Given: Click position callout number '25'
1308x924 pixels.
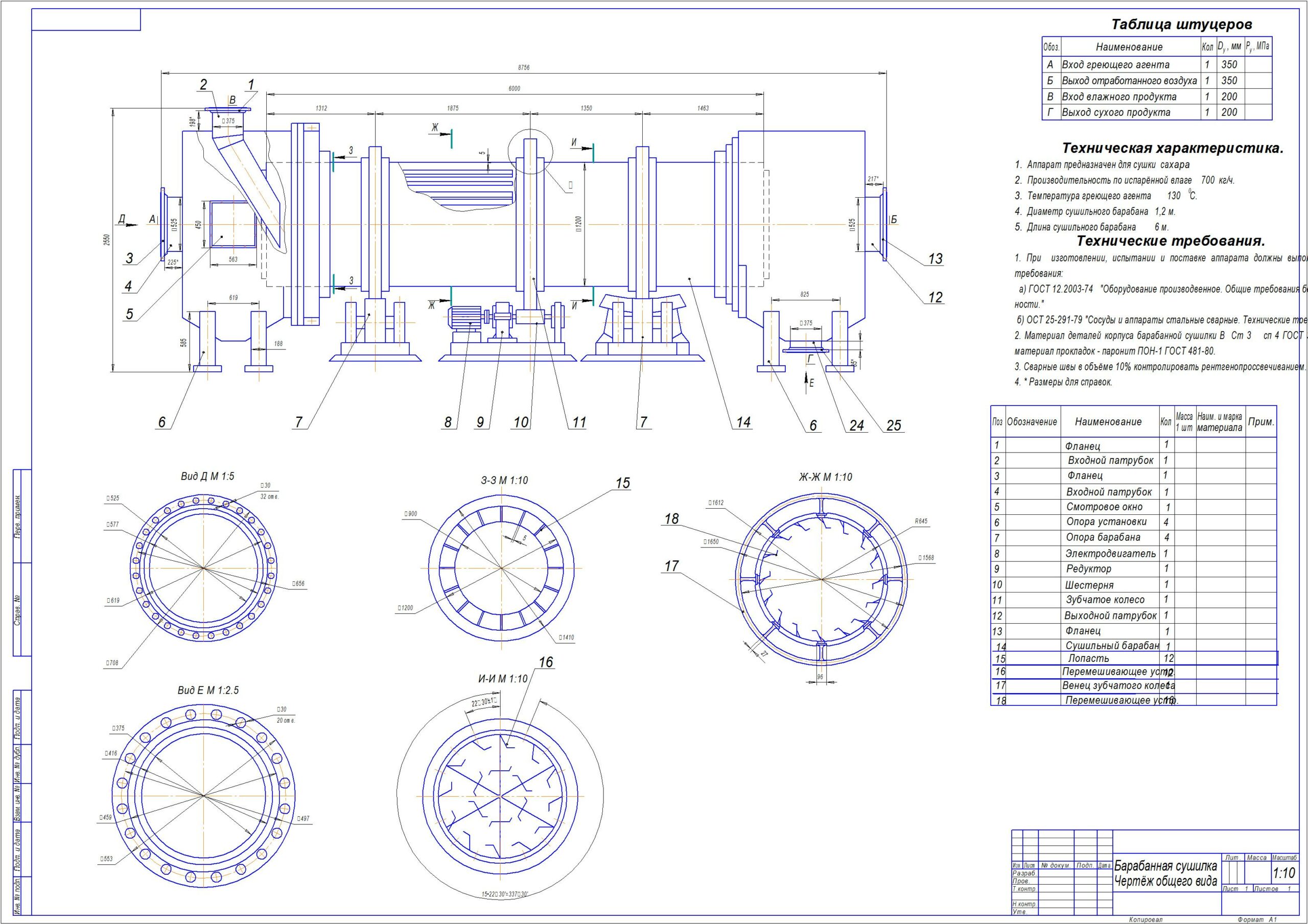Looking at the screenshot, I should coord(894,425).
